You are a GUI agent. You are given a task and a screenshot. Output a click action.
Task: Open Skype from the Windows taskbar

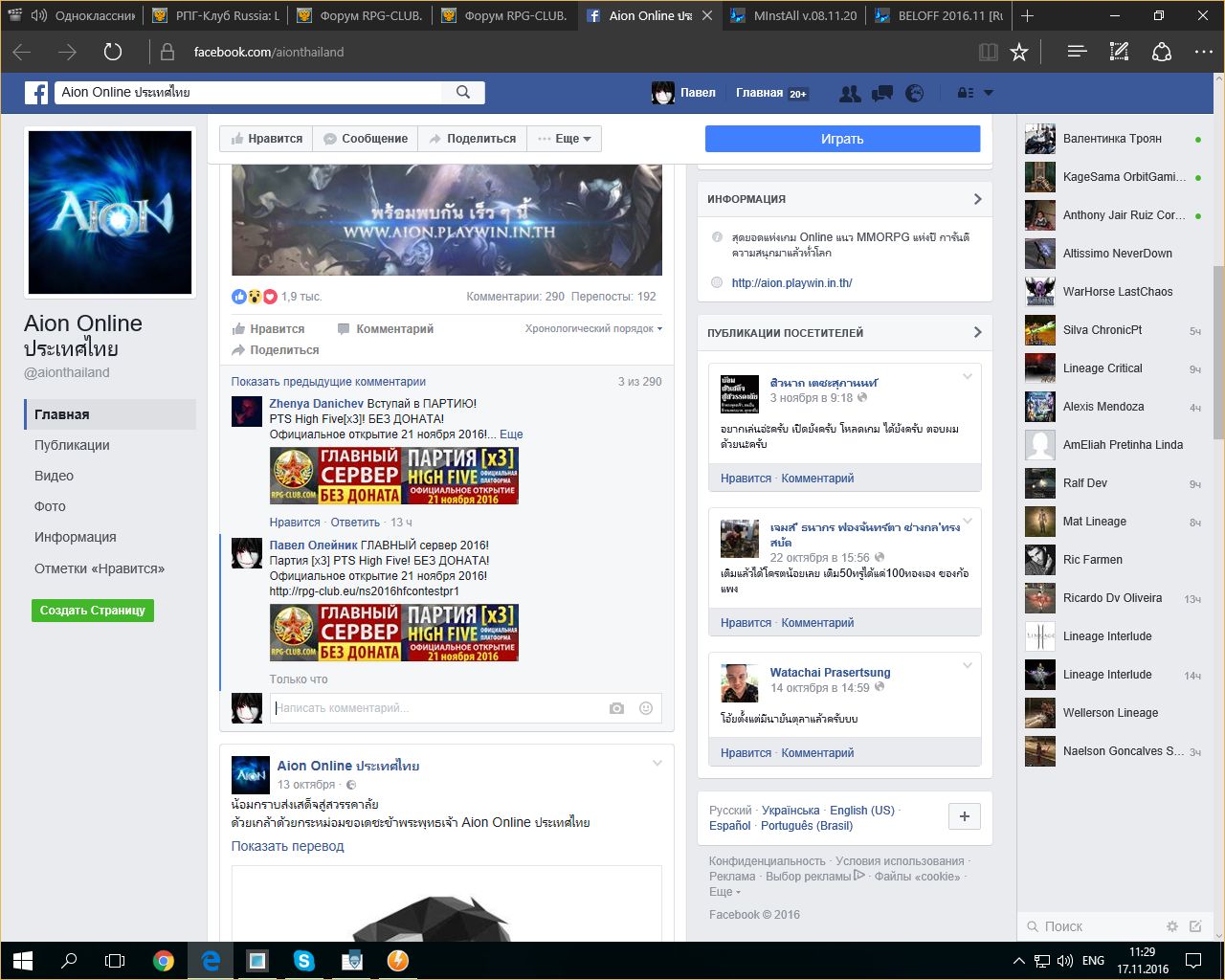tap(304, 960)
